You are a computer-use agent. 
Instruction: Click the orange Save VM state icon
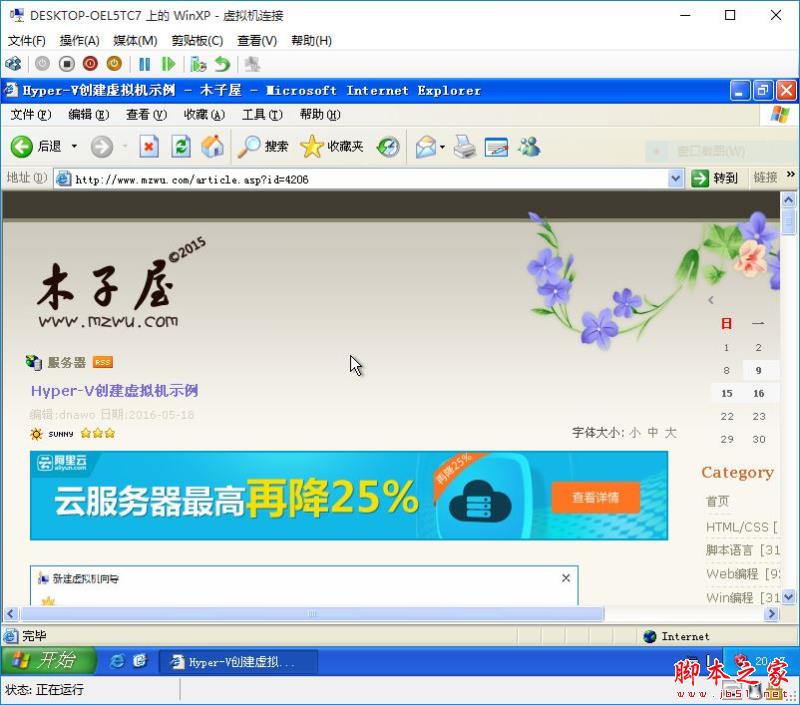(x=114, y=64)
